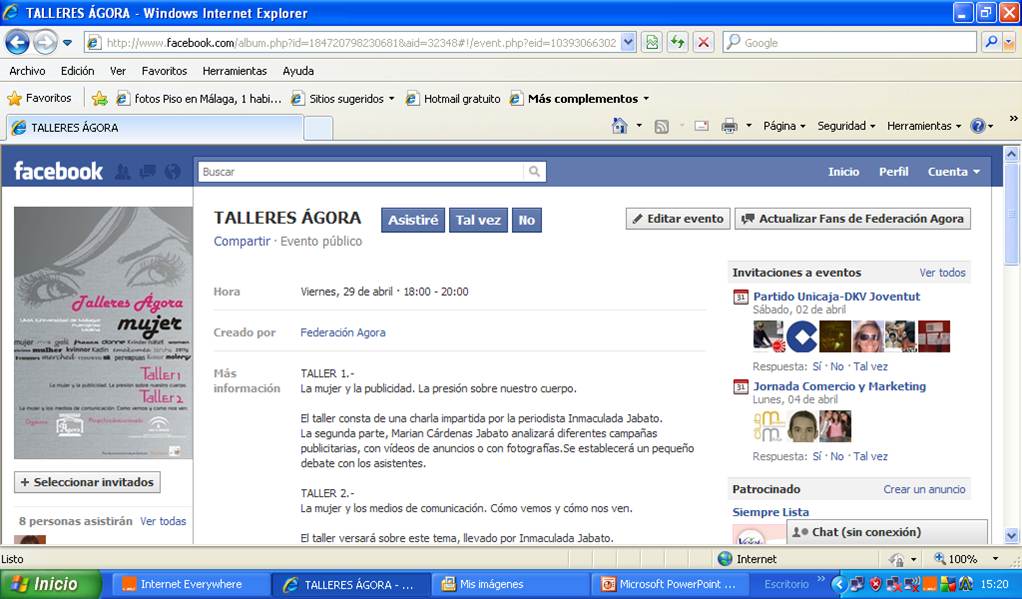Open the Ayuda menu
Screen dimensions: 1022x599
(299, 71)
